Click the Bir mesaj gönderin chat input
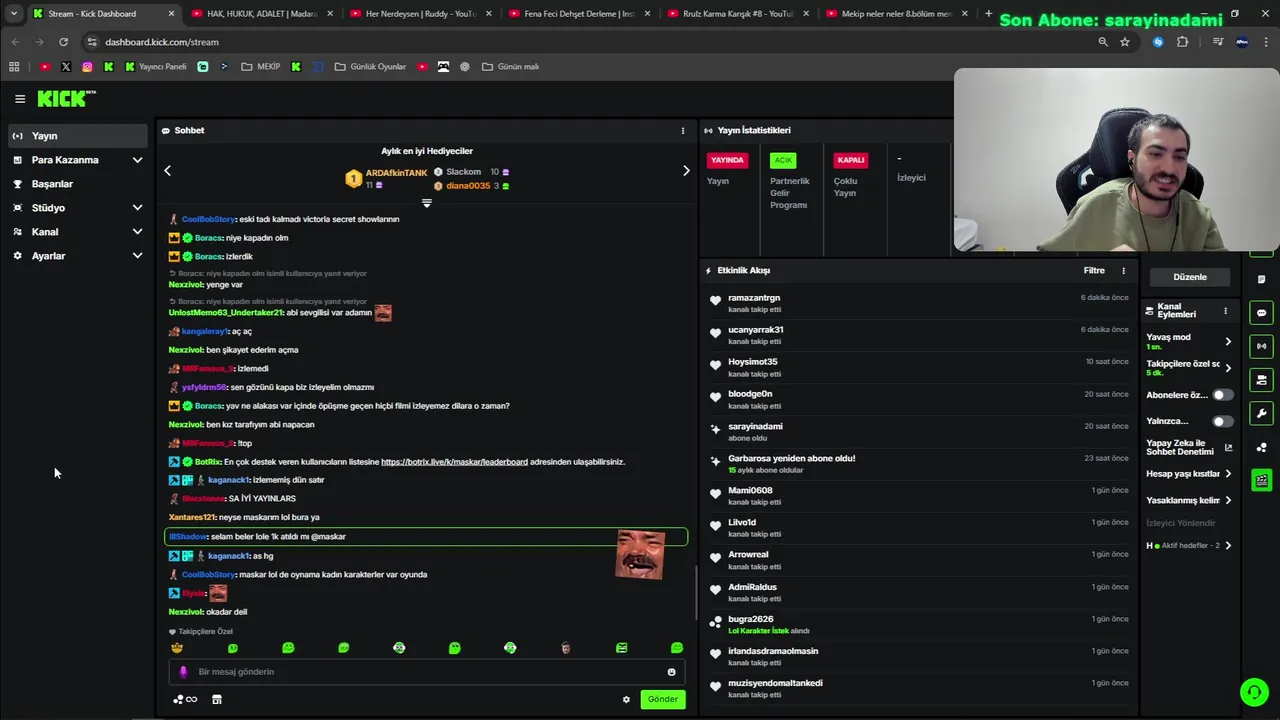The image size is (1280, 720). [427, 672]
